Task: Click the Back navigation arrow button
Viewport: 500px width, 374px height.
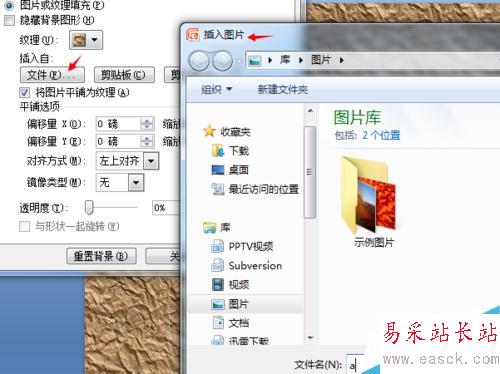Action: click(199, 61)
